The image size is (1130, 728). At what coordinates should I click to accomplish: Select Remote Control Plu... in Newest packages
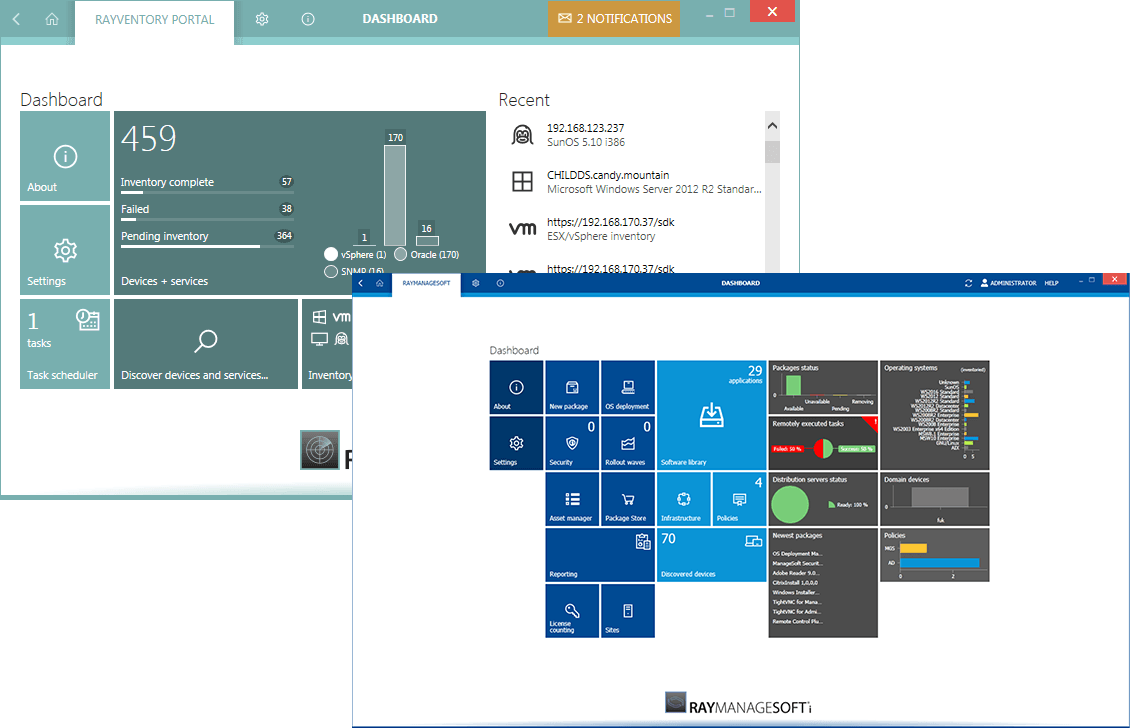click(x=797, y=621)
